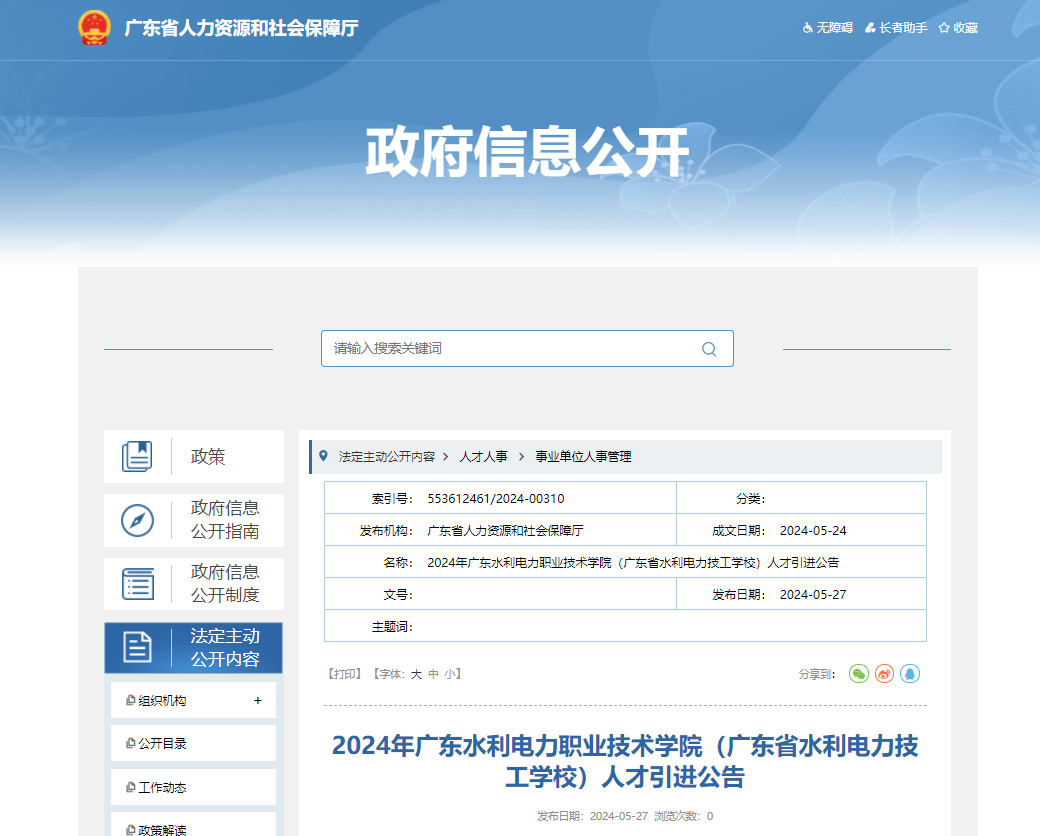1040x836 pixels.
Task: Click the 收藏 favorite star
Action: tap(958, 28)
